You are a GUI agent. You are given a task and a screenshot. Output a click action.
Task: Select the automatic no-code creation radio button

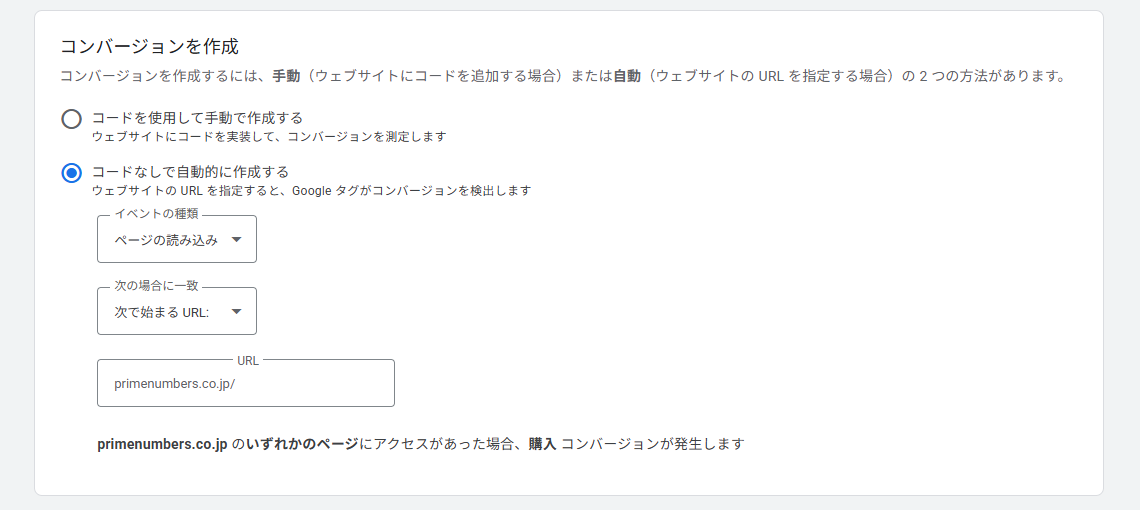coord(71,173)
